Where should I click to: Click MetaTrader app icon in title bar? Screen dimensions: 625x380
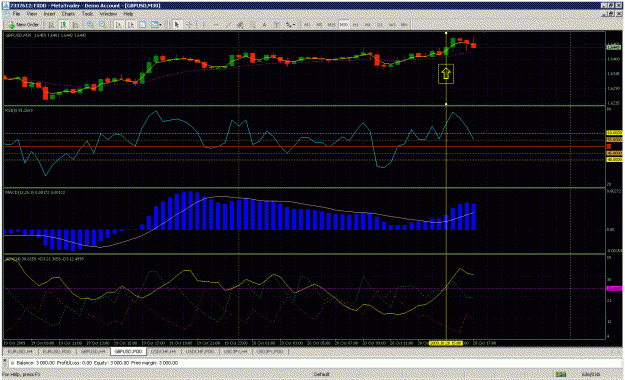tap(6, 6)
